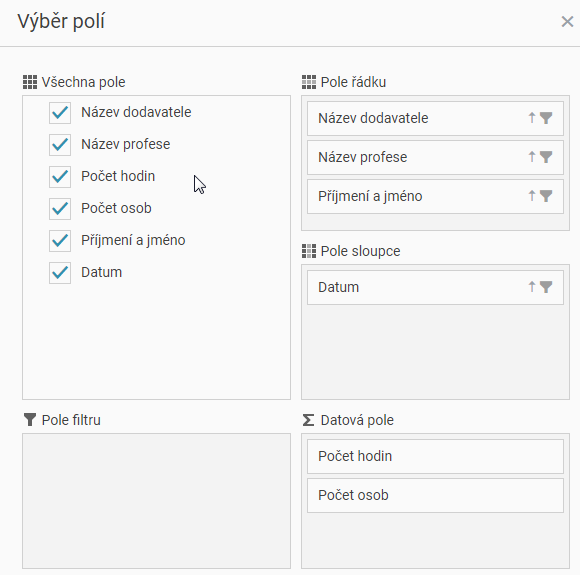This screenshot has height=575, width=580.
Task: Select Příjmení a jméno item in Pole řádku
Action: [x=435, y=196]
